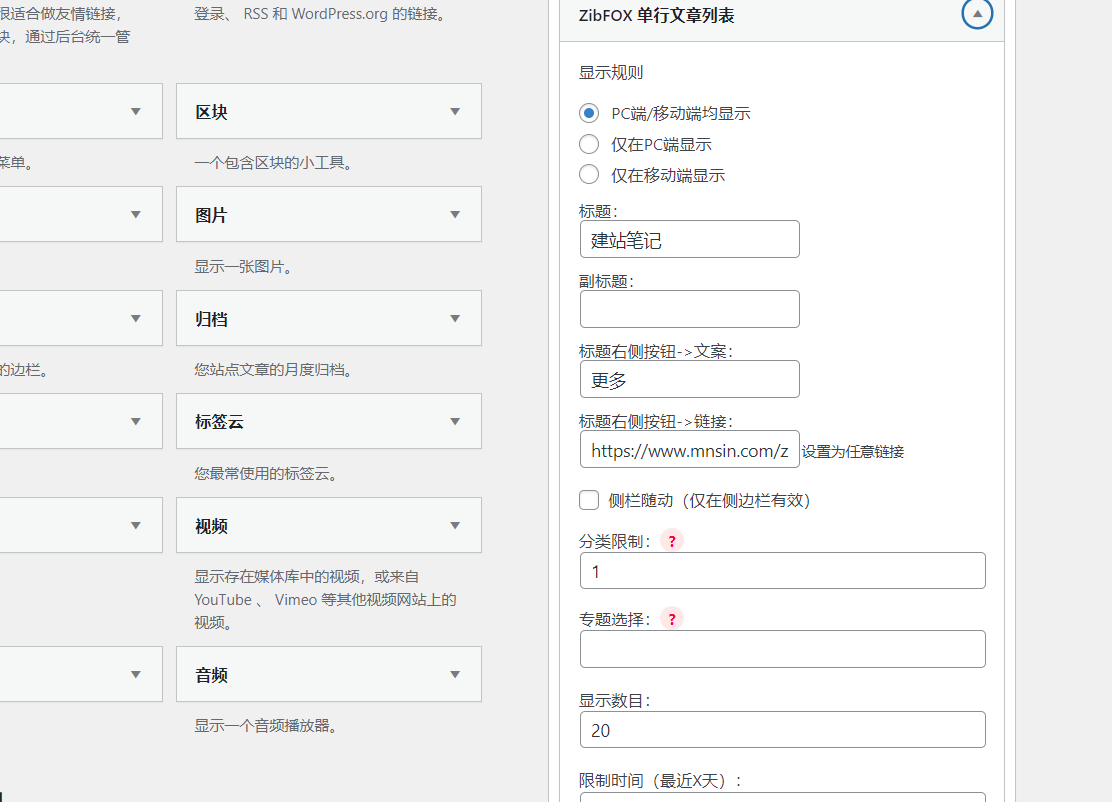The height and width of the screenshot is (802, 1112).
Task: Click the empty 专题选择 input field
Action: pos(782,649)
